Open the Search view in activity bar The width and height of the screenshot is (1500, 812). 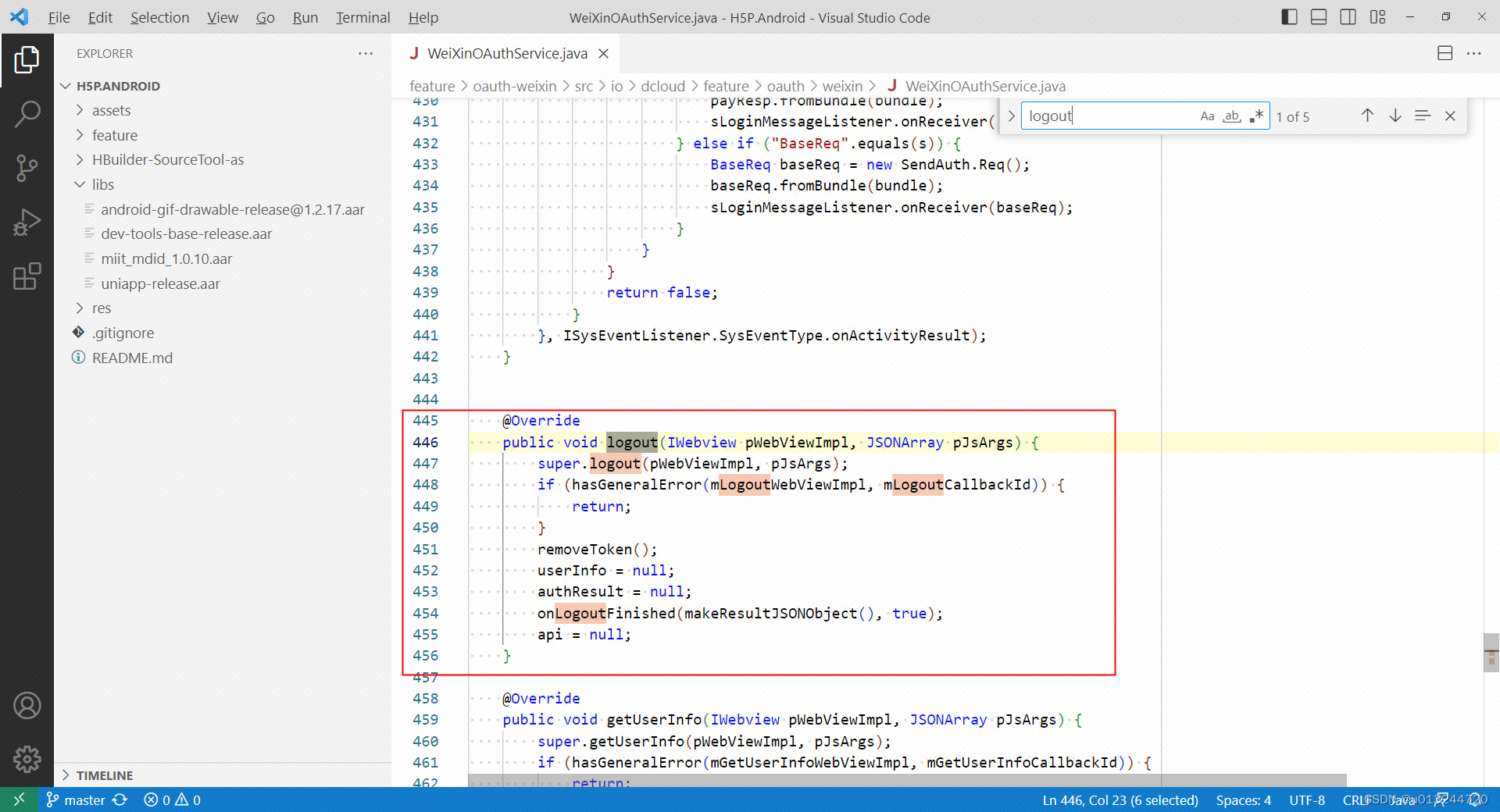click(27, 114)
